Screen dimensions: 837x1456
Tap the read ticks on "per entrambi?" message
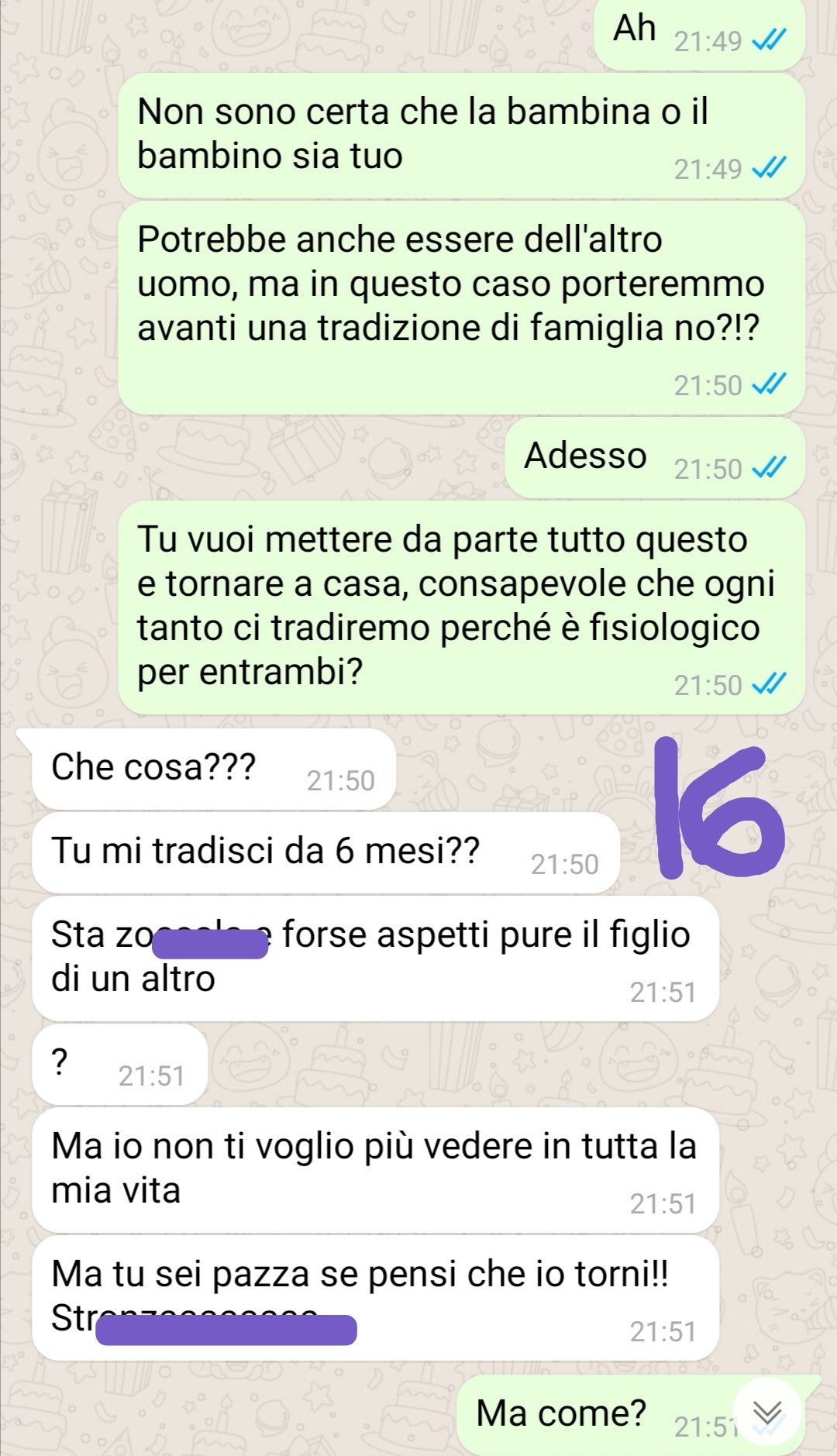pos(769,683)
